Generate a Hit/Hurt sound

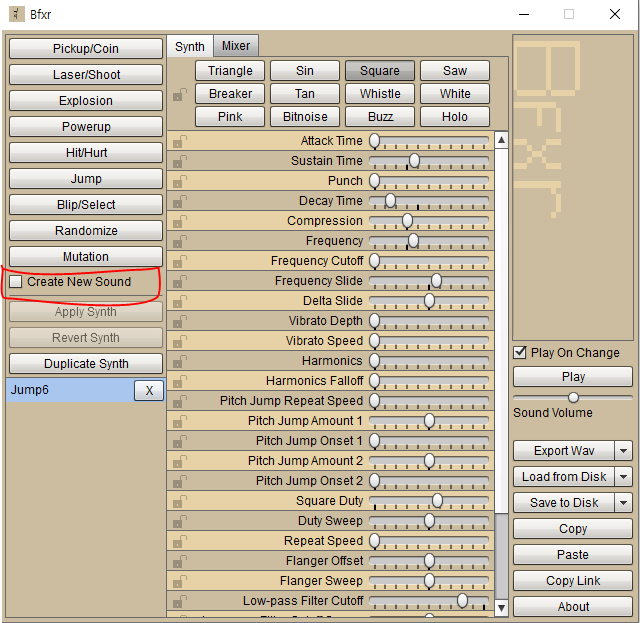[x=86, y=153]
